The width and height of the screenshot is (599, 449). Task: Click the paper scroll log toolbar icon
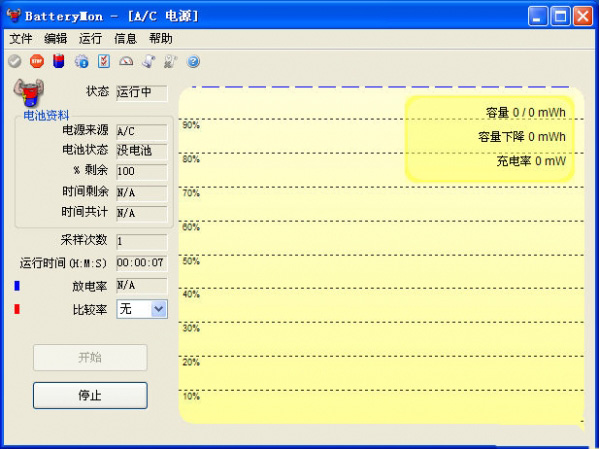(149, 61)
